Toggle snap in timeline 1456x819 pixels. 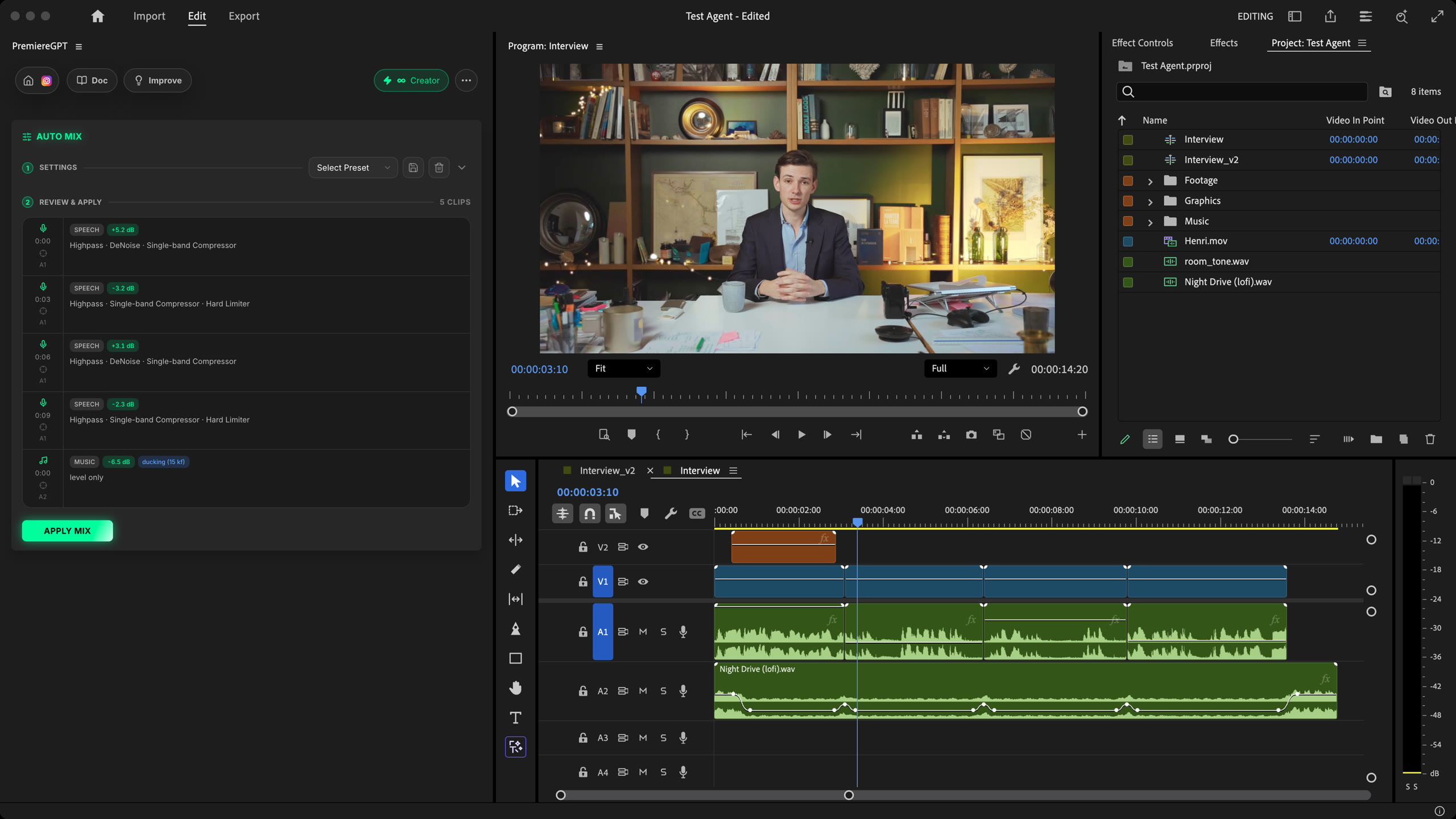point(589,514)
